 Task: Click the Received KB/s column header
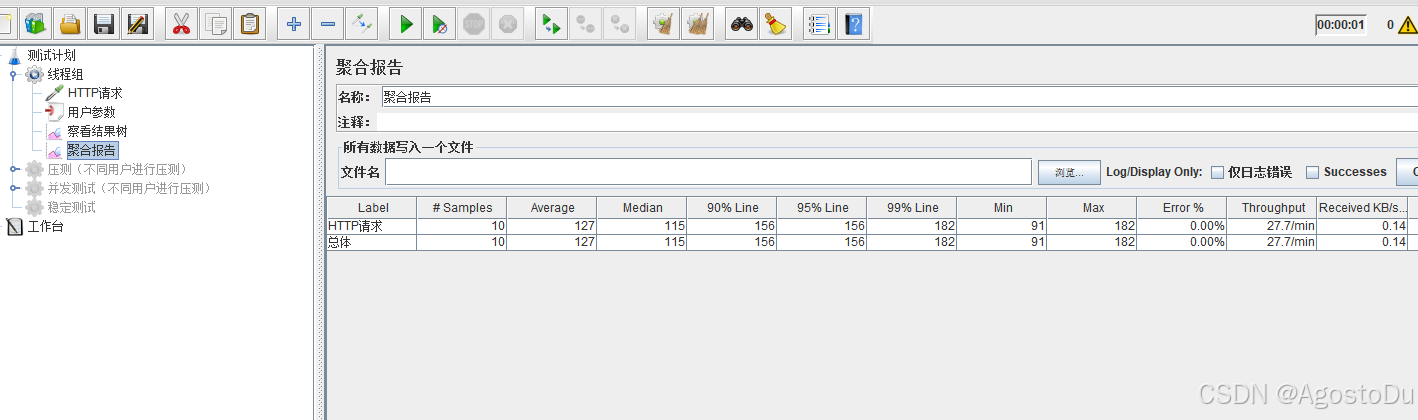1362,207
